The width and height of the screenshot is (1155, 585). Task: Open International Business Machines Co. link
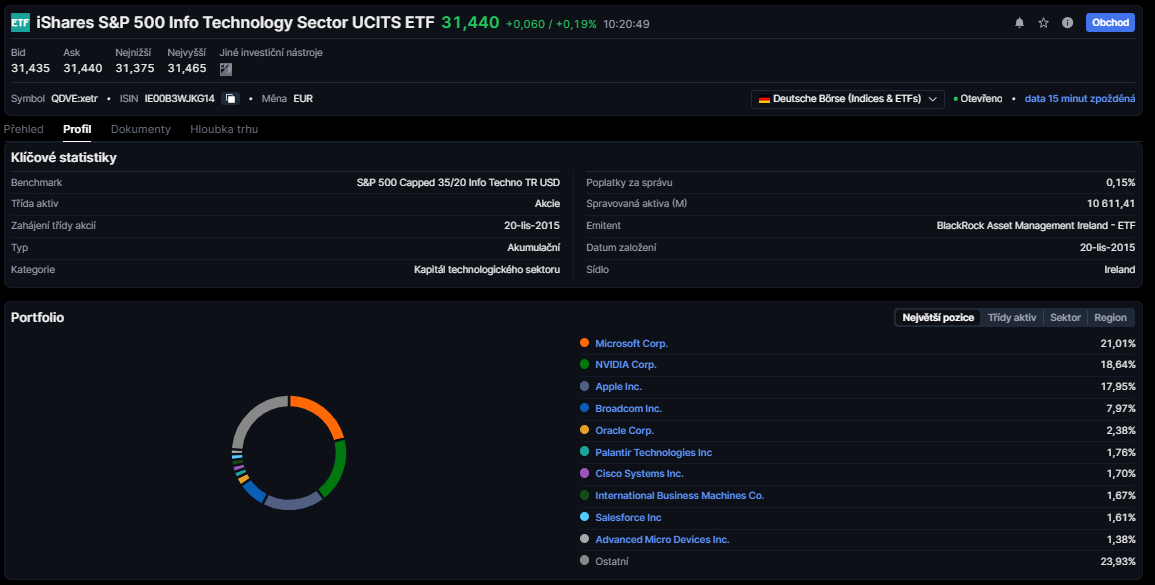point(679,496)
